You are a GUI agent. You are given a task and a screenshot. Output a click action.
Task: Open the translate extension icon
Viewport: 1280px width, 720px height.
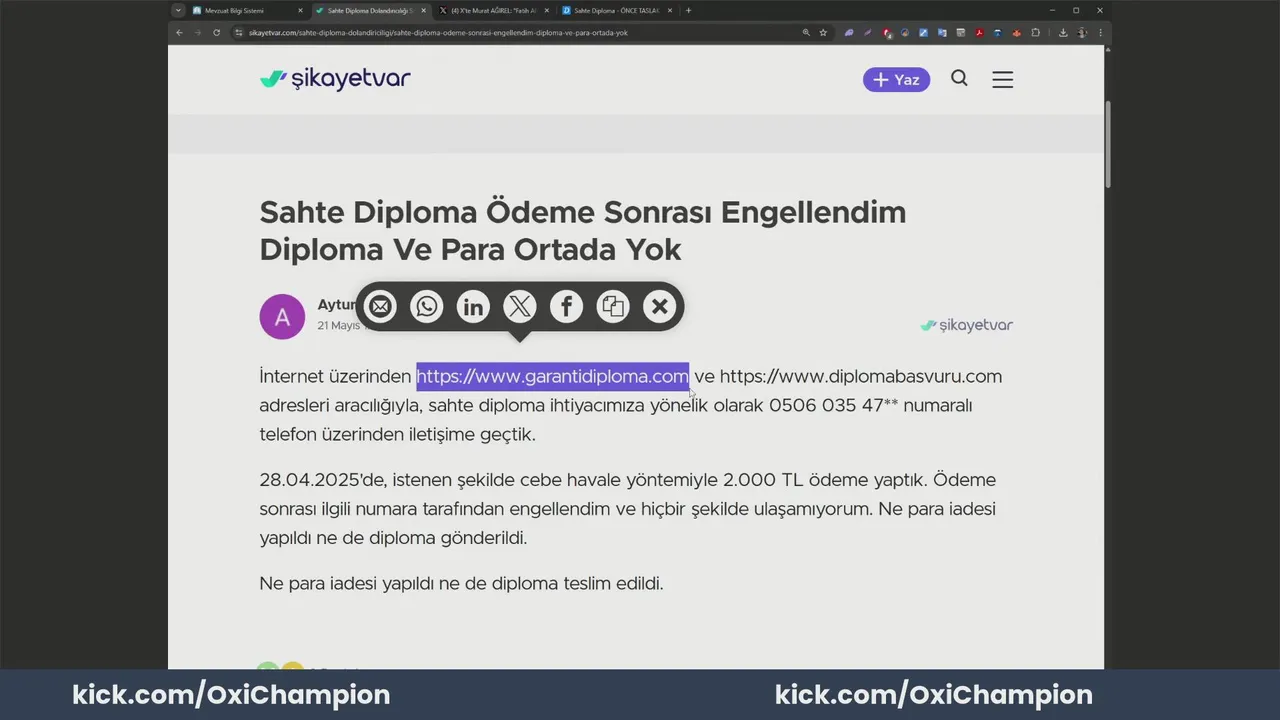pyautogui.click(x=942, y=32)
